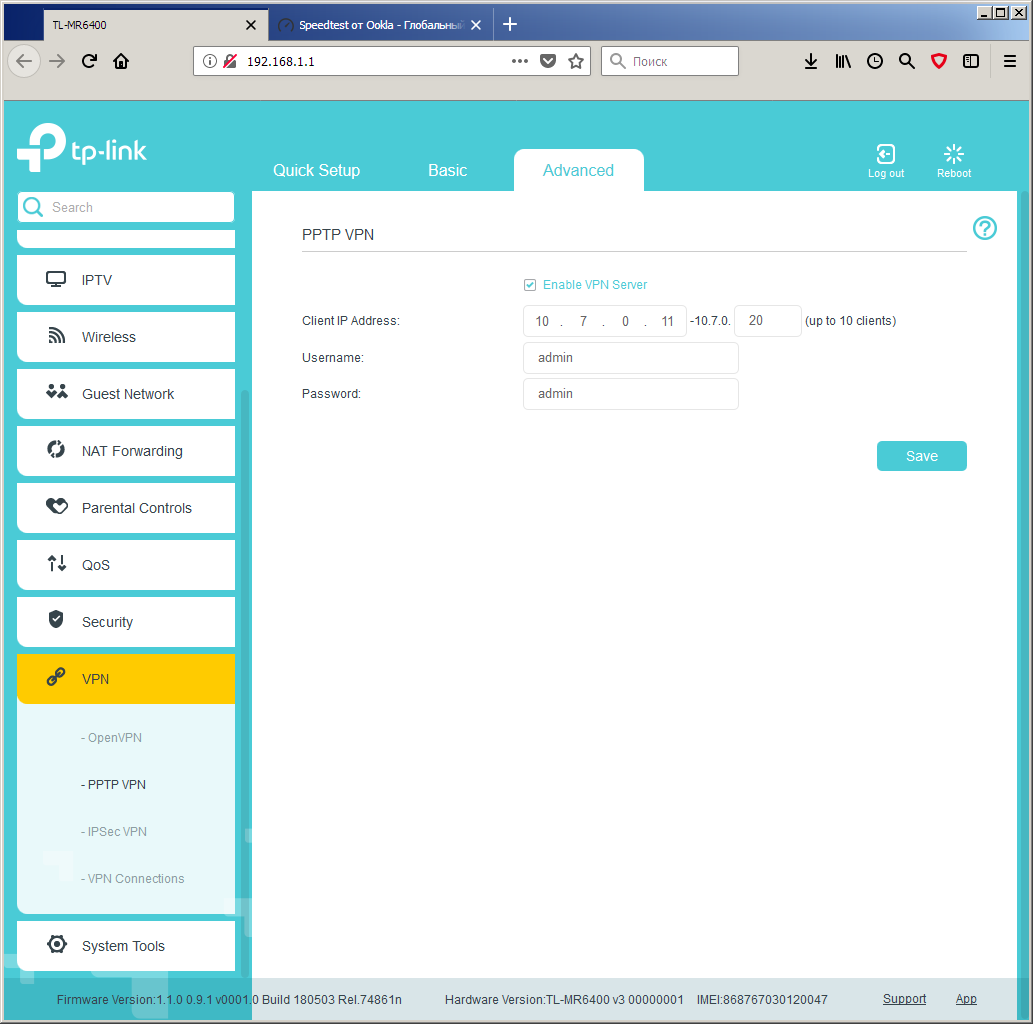The width and height of the screenshot is (1033, 1024).
Task: Collapse the VPN sidebar section
Action: pos(126,679)
